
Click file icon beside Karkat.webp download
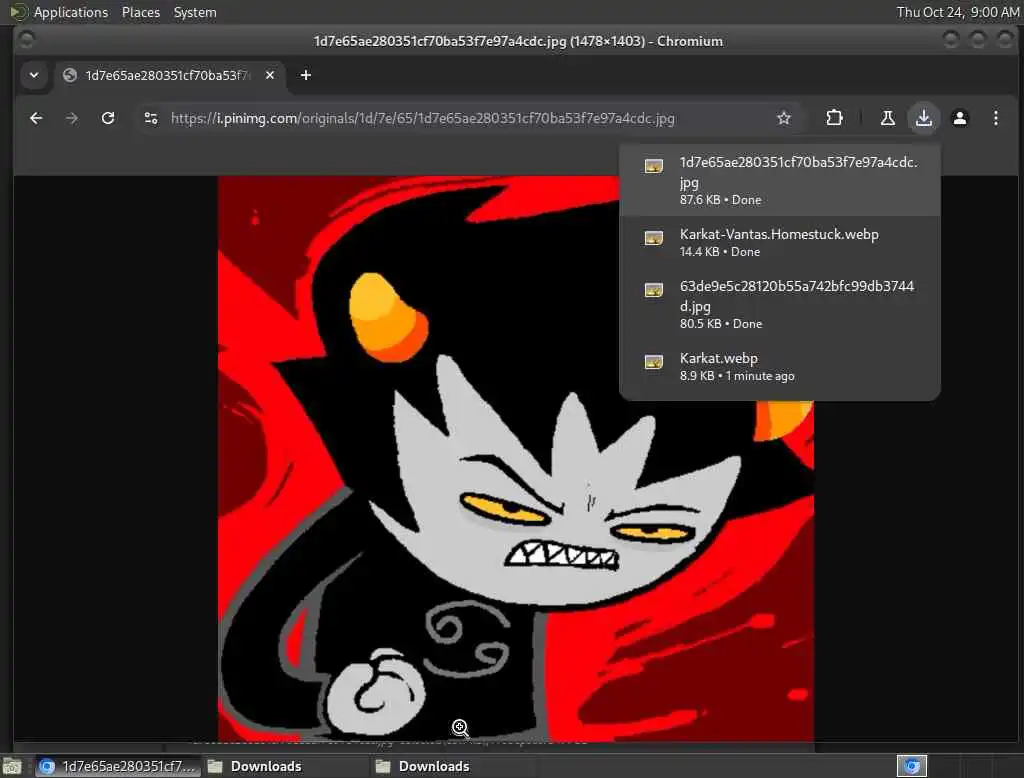[x=654, y=362]
